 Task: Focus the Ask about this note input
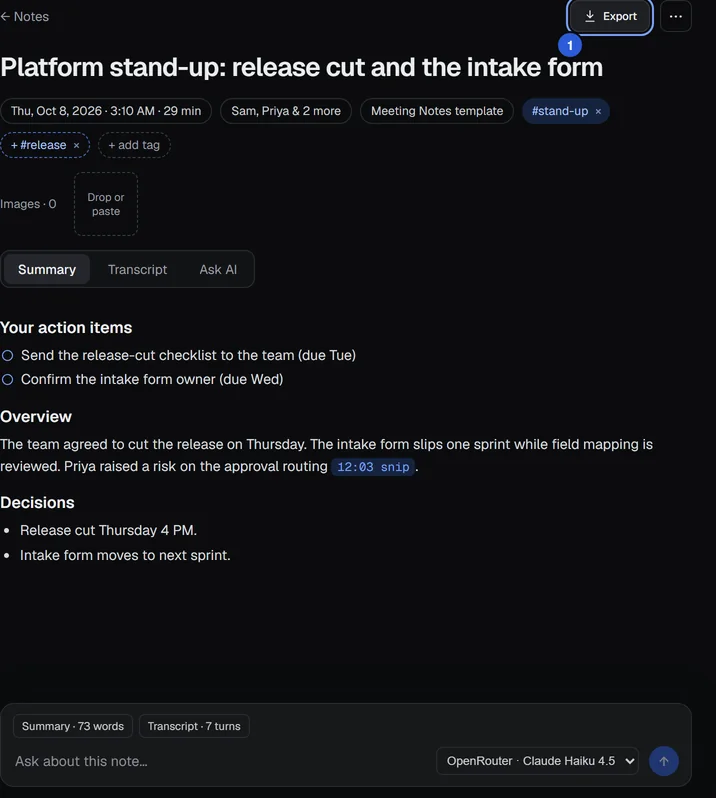click(221, 761)
